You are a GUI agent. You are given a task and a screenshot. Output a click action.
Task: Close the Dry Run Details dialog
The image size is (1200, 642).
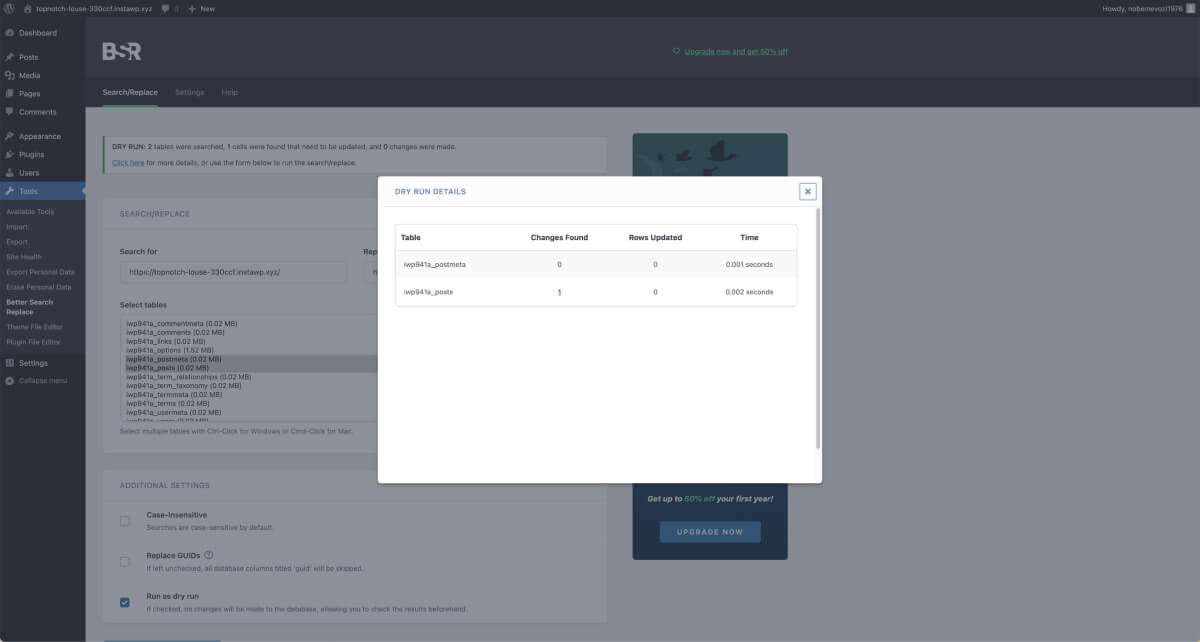pos(808,192)
